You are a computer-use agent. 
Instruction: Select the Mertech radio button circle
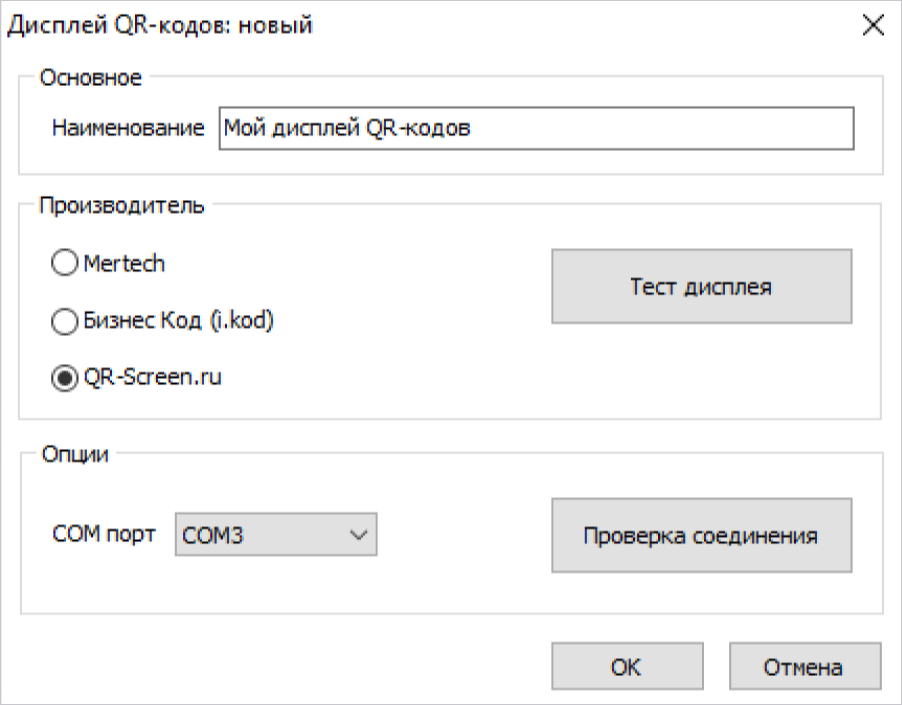(64, 263)
